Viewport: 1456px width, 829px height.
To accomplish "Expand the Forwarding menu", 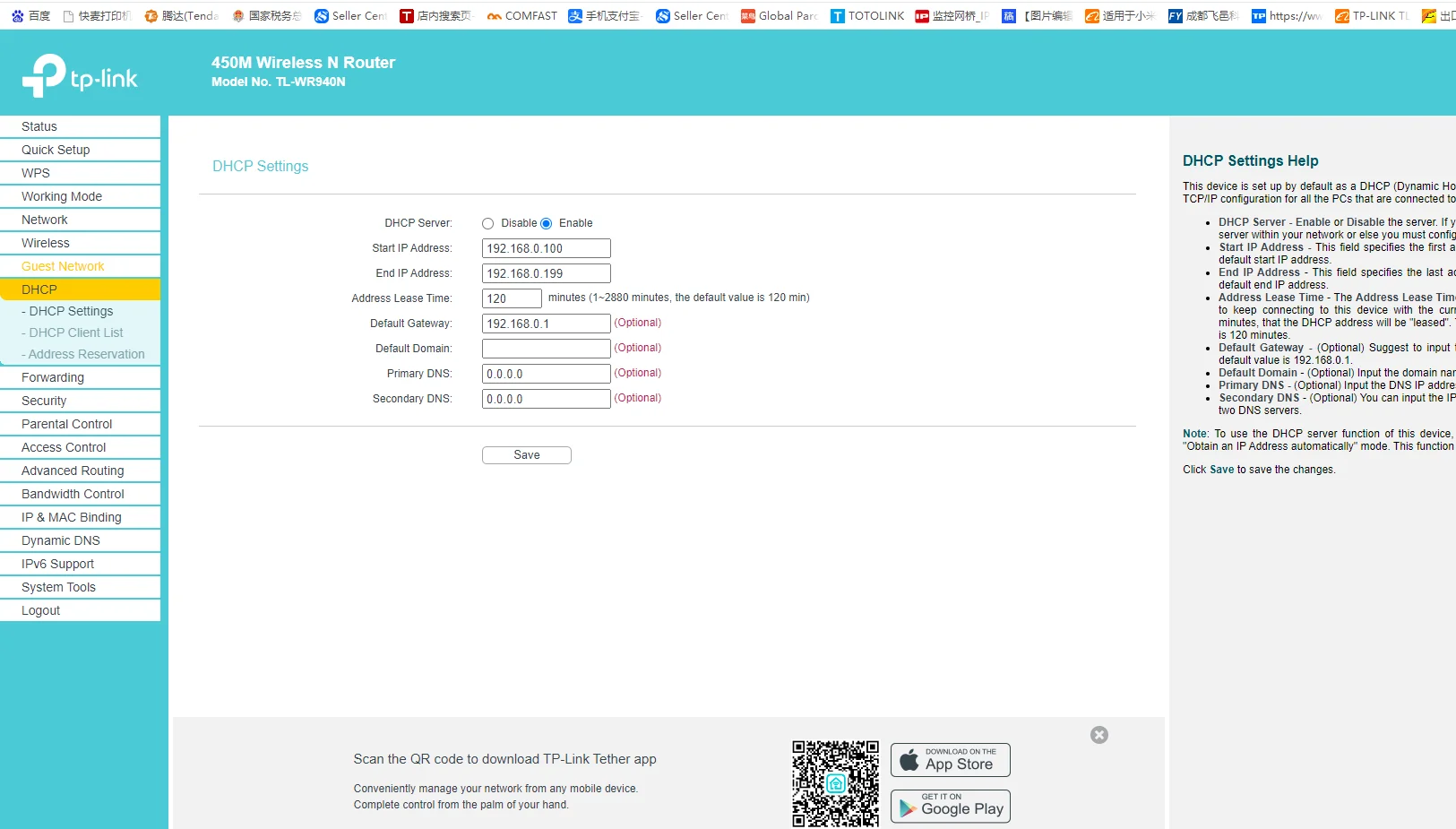I will [x=80, y=377].
